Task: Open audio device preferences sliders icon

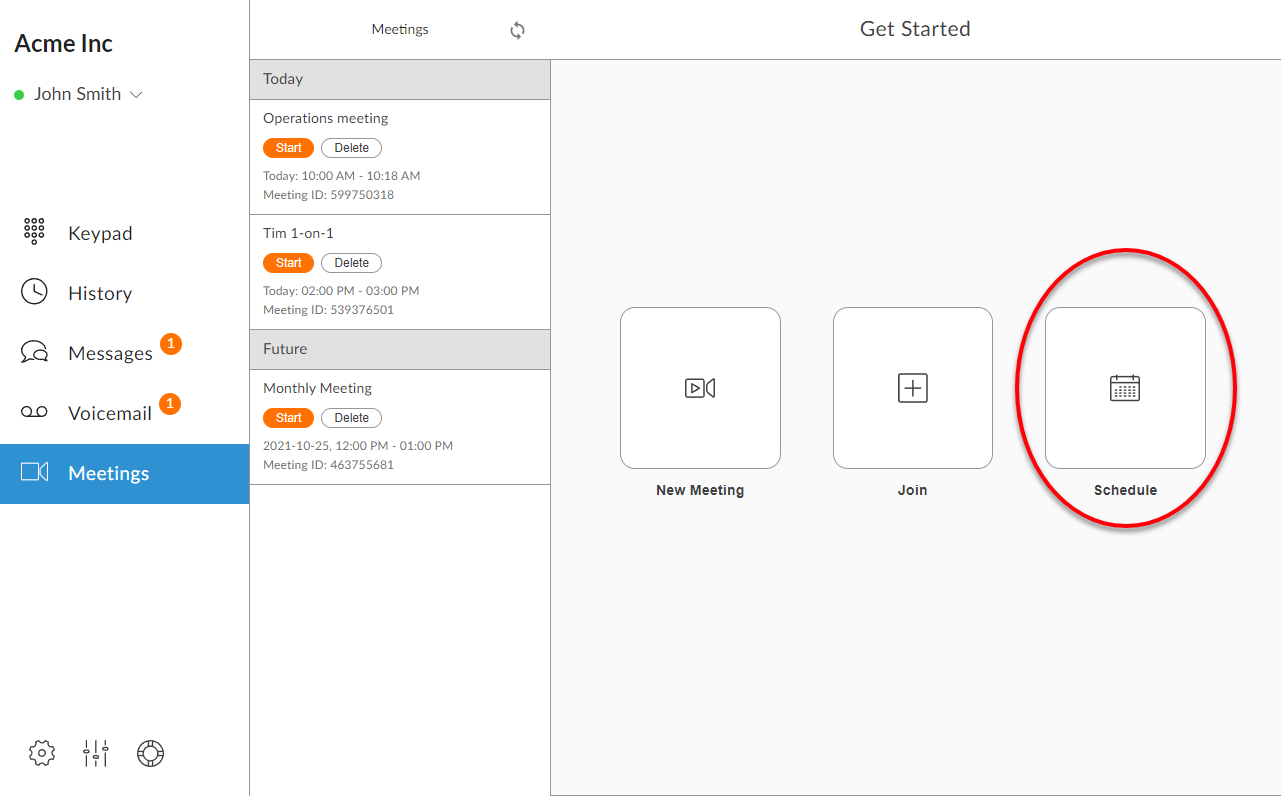Action: [x=95, y=753]
